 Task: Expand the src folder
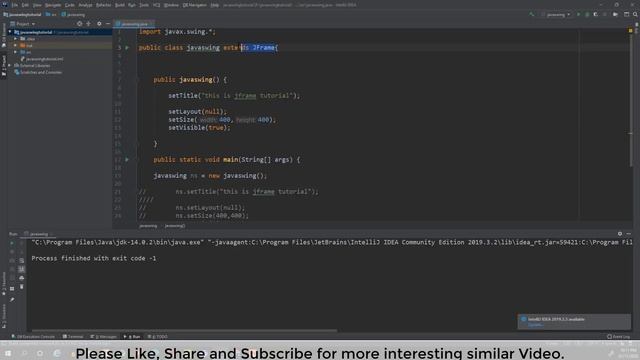point(16,52)
